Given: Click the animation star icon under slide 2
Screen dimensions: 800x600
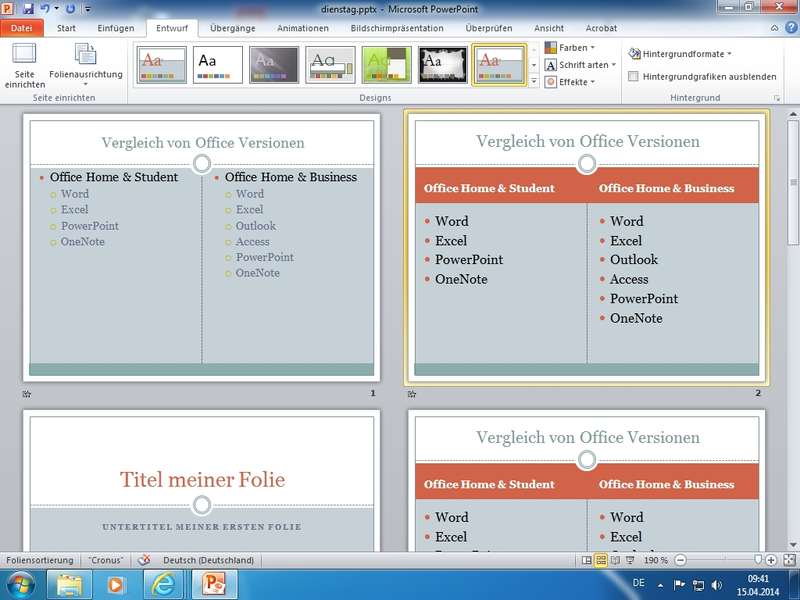Looking at the screenshot, I should [412, 394].
